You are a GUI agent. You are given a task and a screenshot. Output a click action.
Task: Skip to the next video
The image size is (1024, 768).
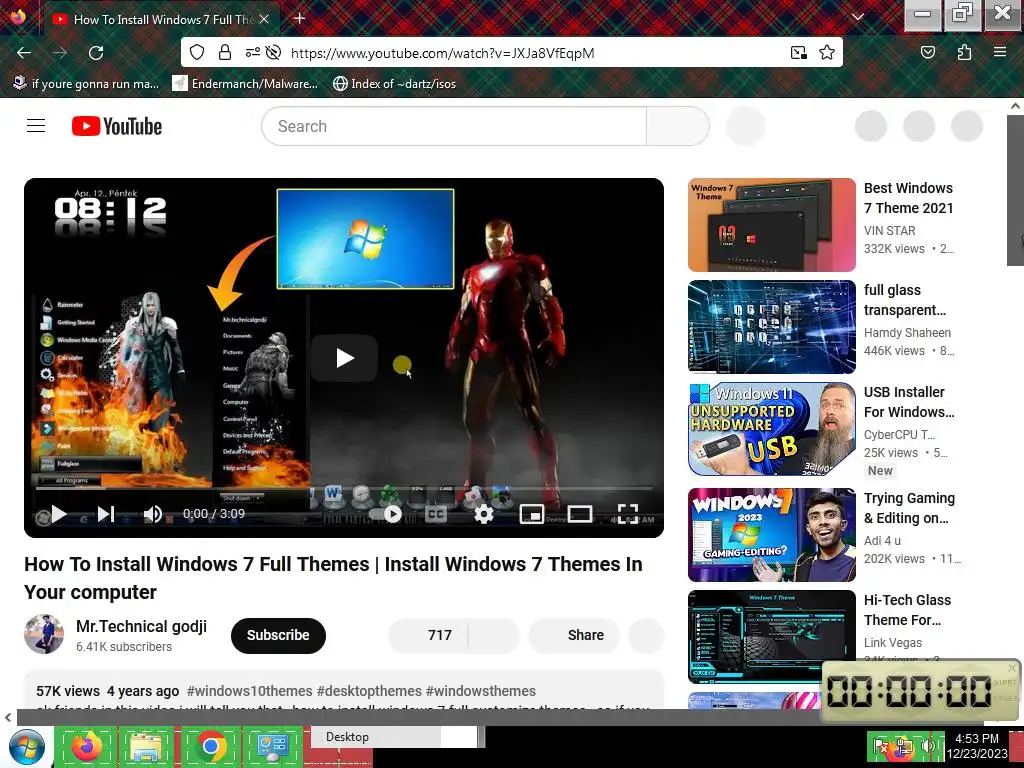[x=106, y=514]
